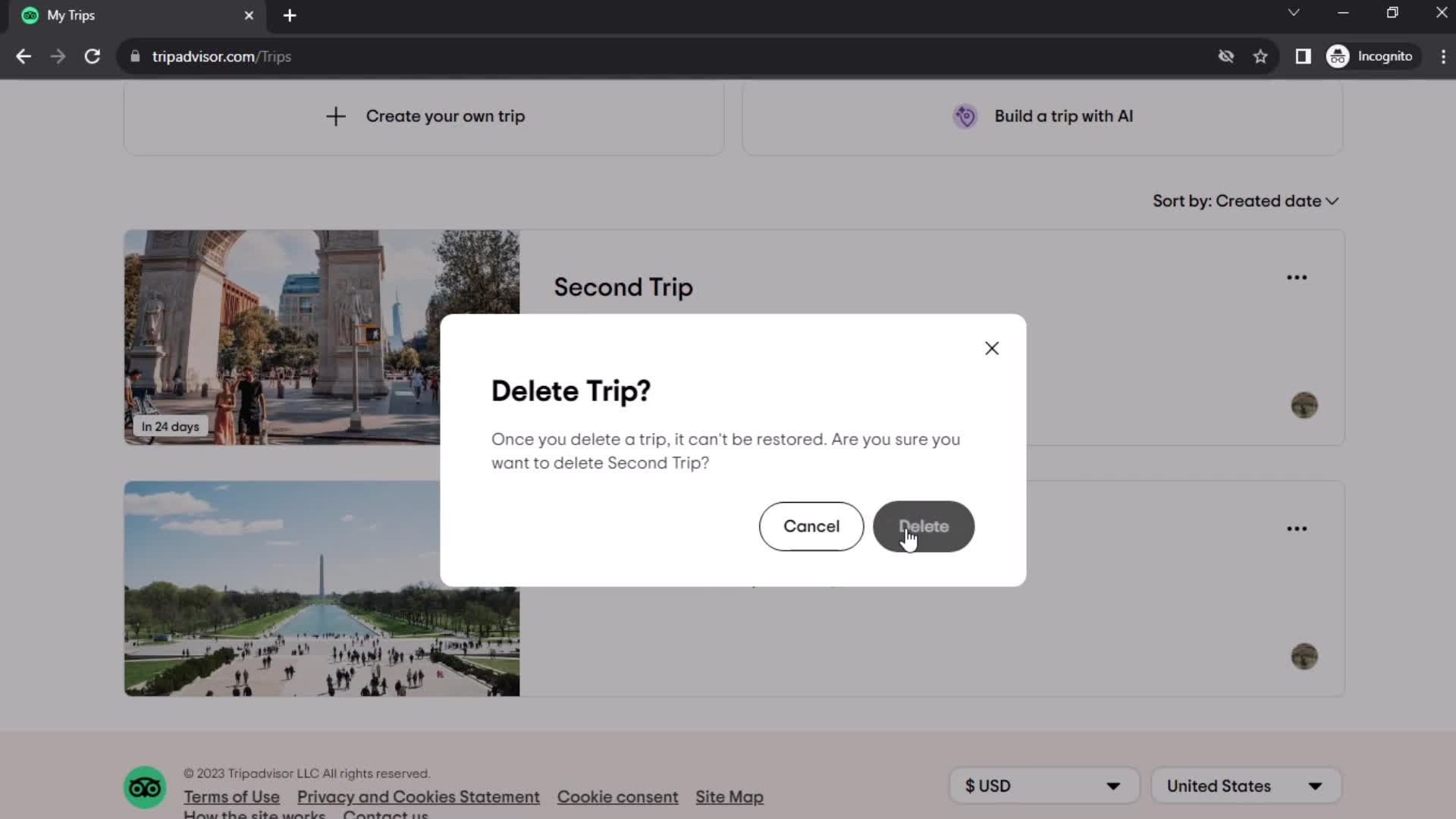Expand the USD currency dropdown

(1044, 786)
